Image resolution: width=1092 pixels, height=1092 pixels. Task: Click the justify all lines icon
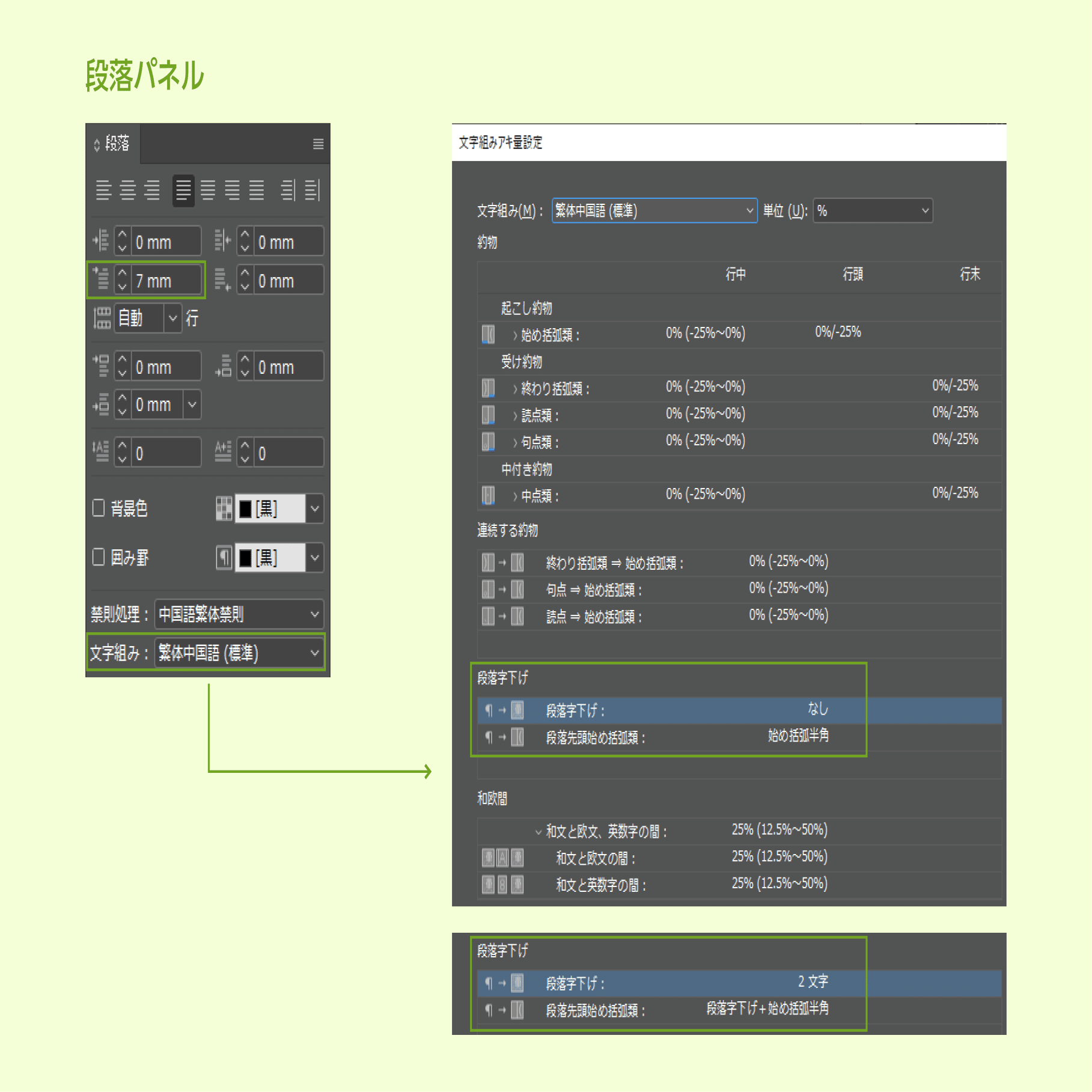point(257,191)
